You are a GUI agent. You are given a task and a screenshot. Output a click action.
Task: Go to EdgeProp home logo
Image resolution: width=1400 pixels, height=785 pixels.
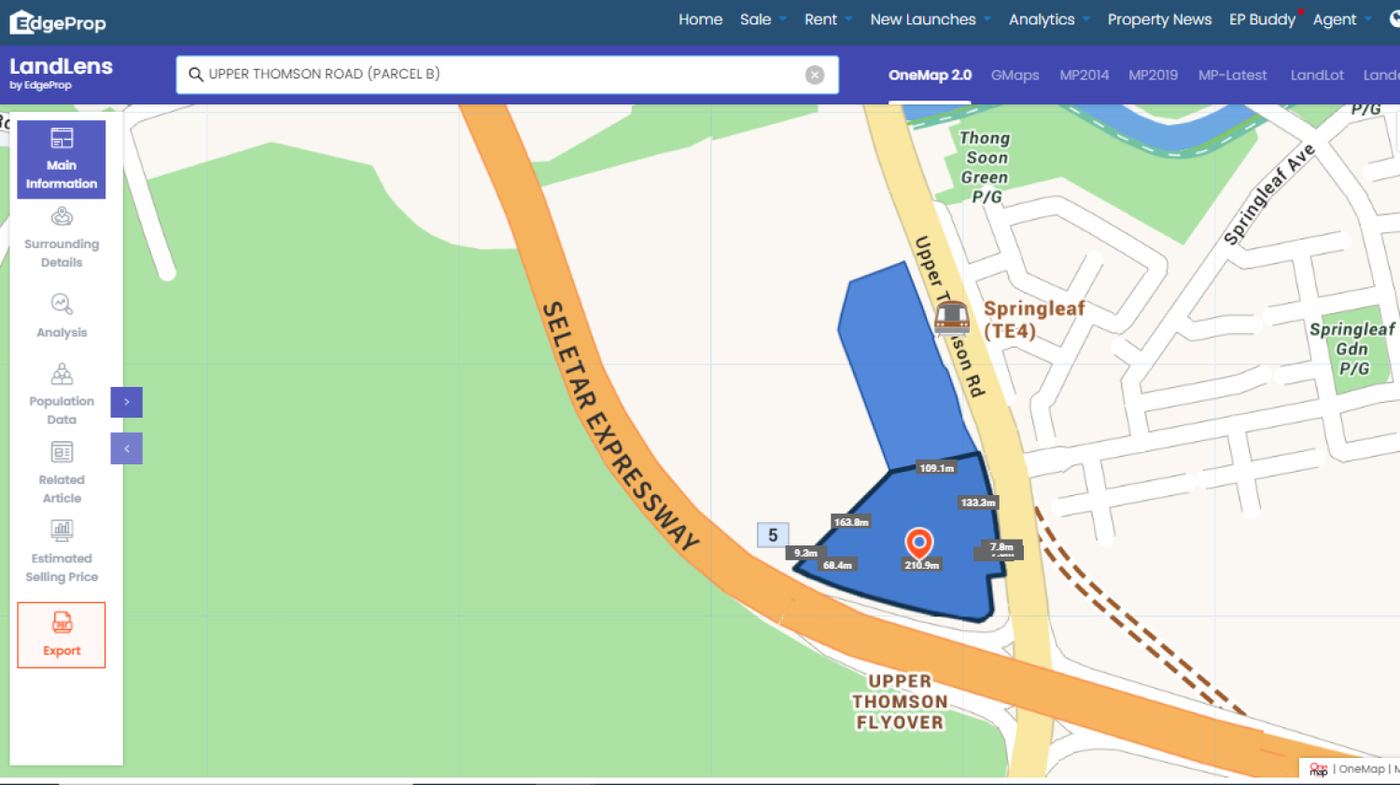coord(57,21)
